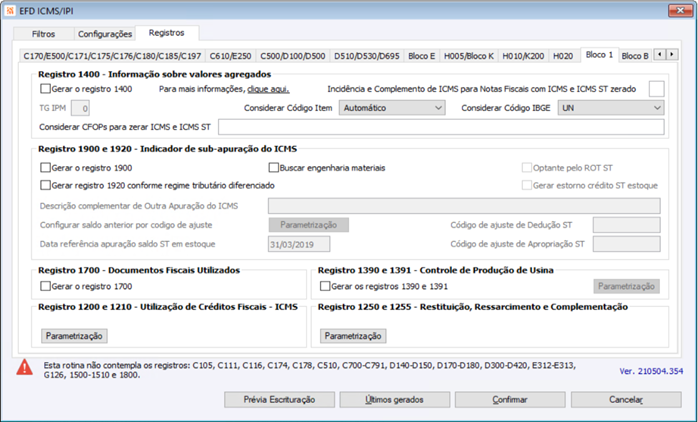
Task: Click the Últimos gerados button
Action: (394, 399)
